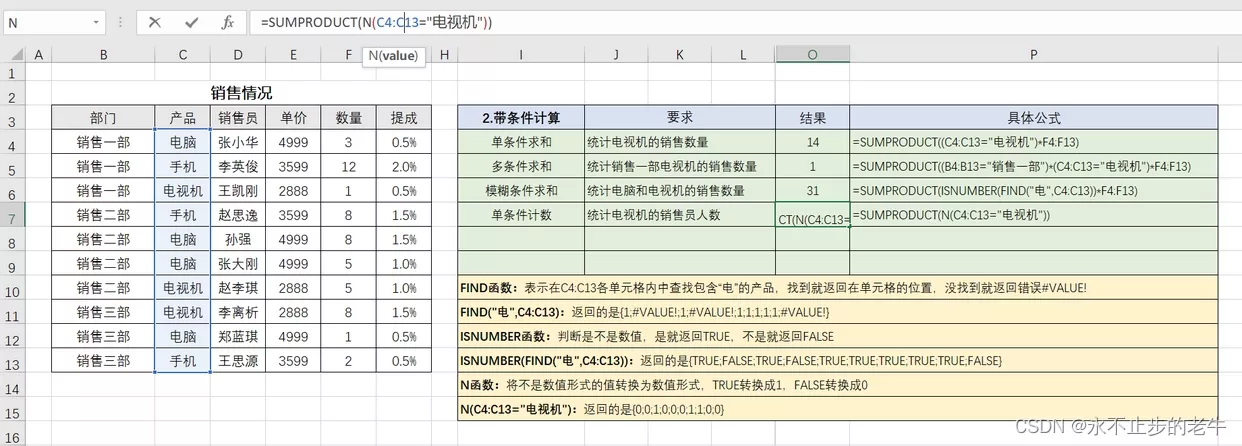Image resolution: width=1242 pixels, height=446 pixels.
Task: Click the 统计销售一部电视机的销售数量 cell
Action: coord(680,166)
